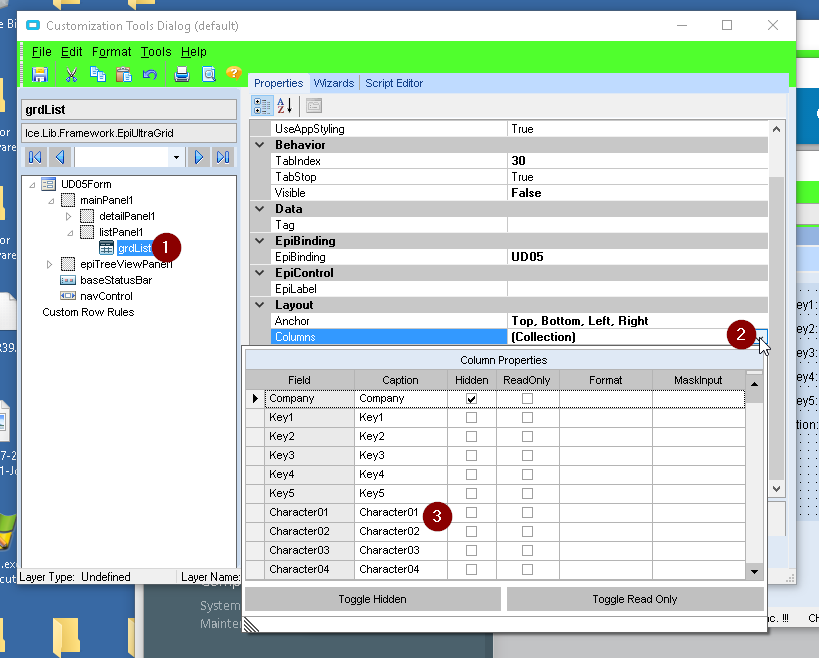Screen dimensions: 819x658
Task: Open the Tools menu
Action: pos(156,52)
